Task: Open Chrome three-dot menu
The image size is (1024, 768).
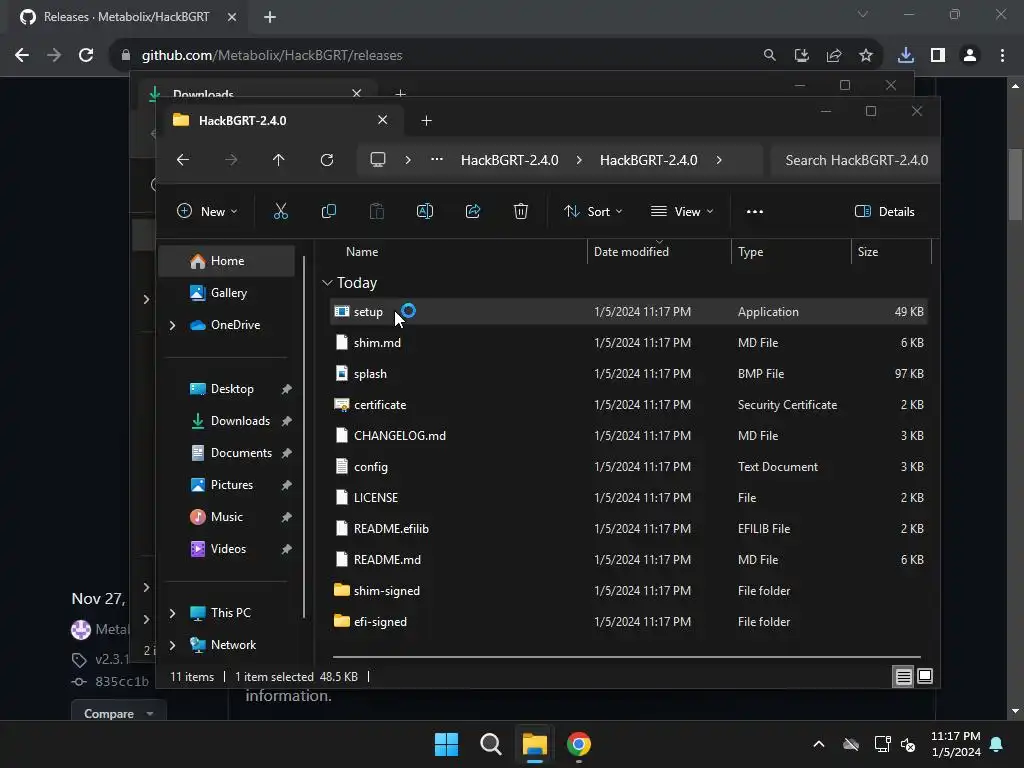Action: [x=1002, y=56]
